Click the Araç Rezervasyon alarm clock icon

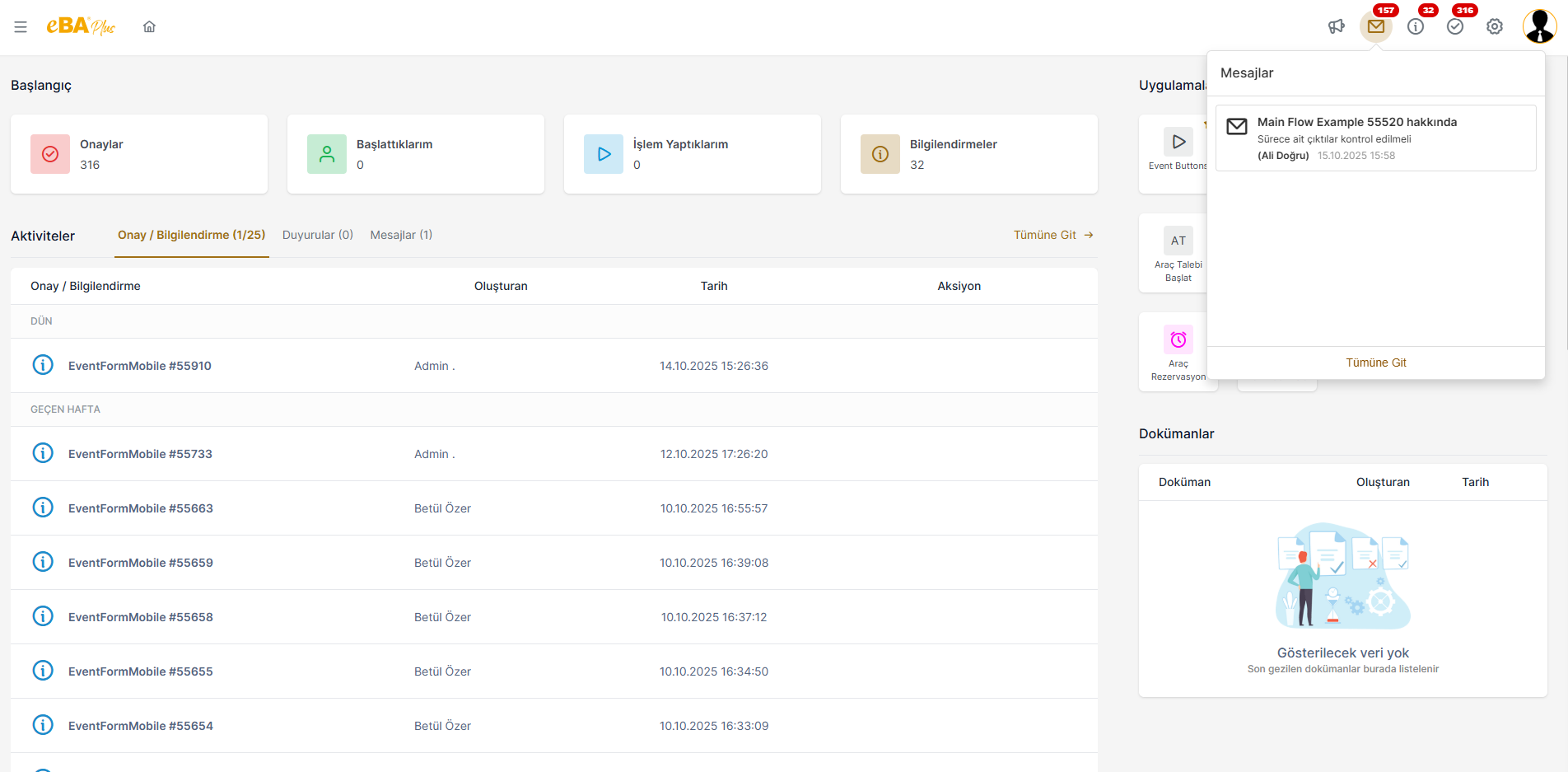[1178, 339]
